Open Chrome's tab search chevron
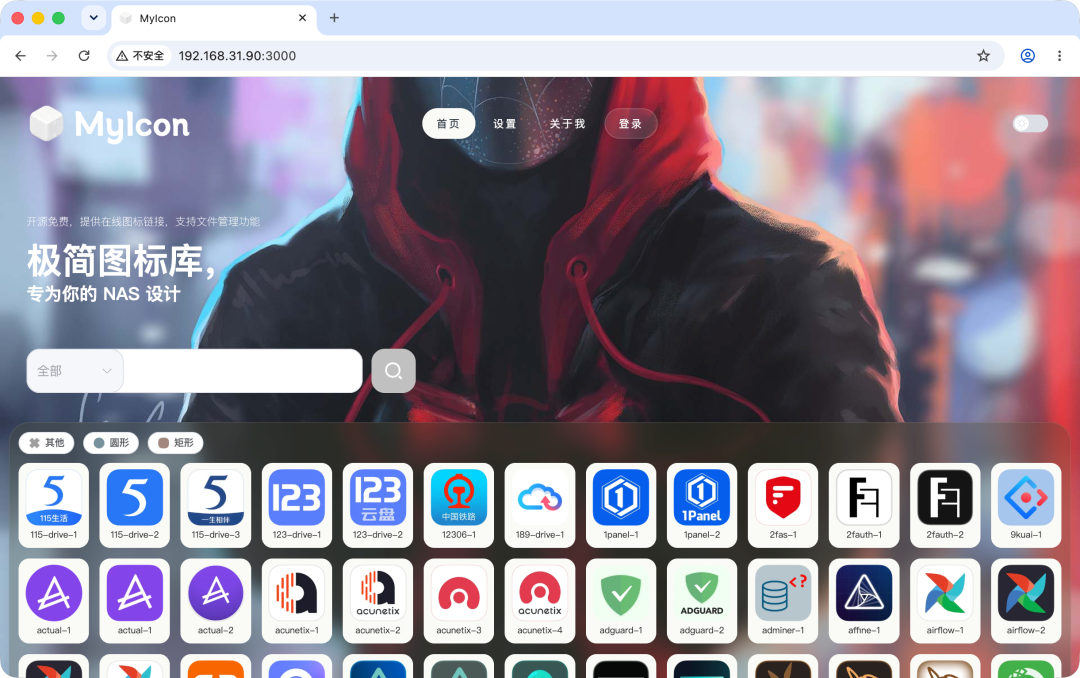The width and height of the screenshot is (1080, 678). point(94,18)
